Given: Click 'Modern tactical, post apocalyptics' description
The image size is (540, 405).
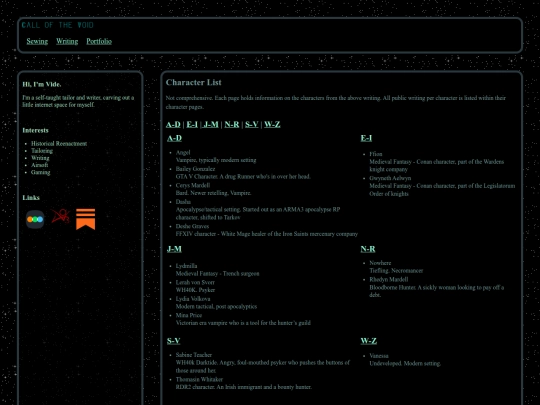Looking at the screenshot, I should pos(216,306).
